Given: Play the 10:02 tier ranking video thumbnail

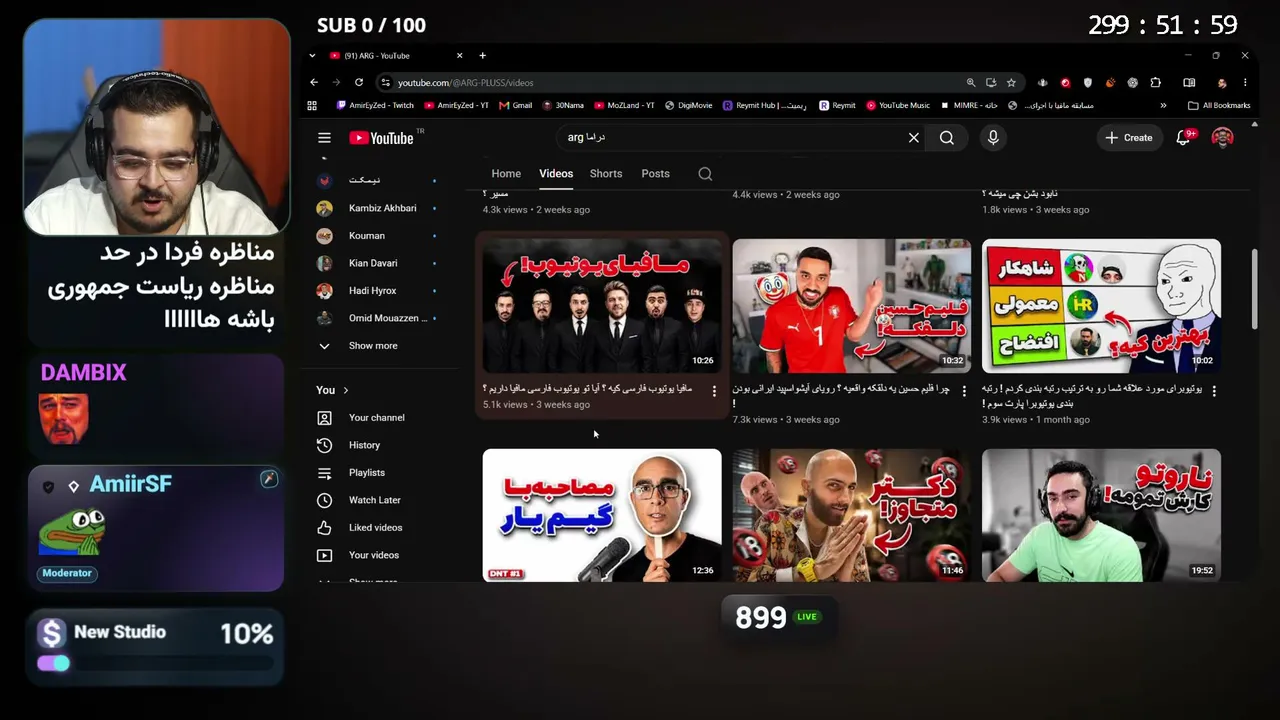Looking at the screenshot, I should tap(1101, 306).
